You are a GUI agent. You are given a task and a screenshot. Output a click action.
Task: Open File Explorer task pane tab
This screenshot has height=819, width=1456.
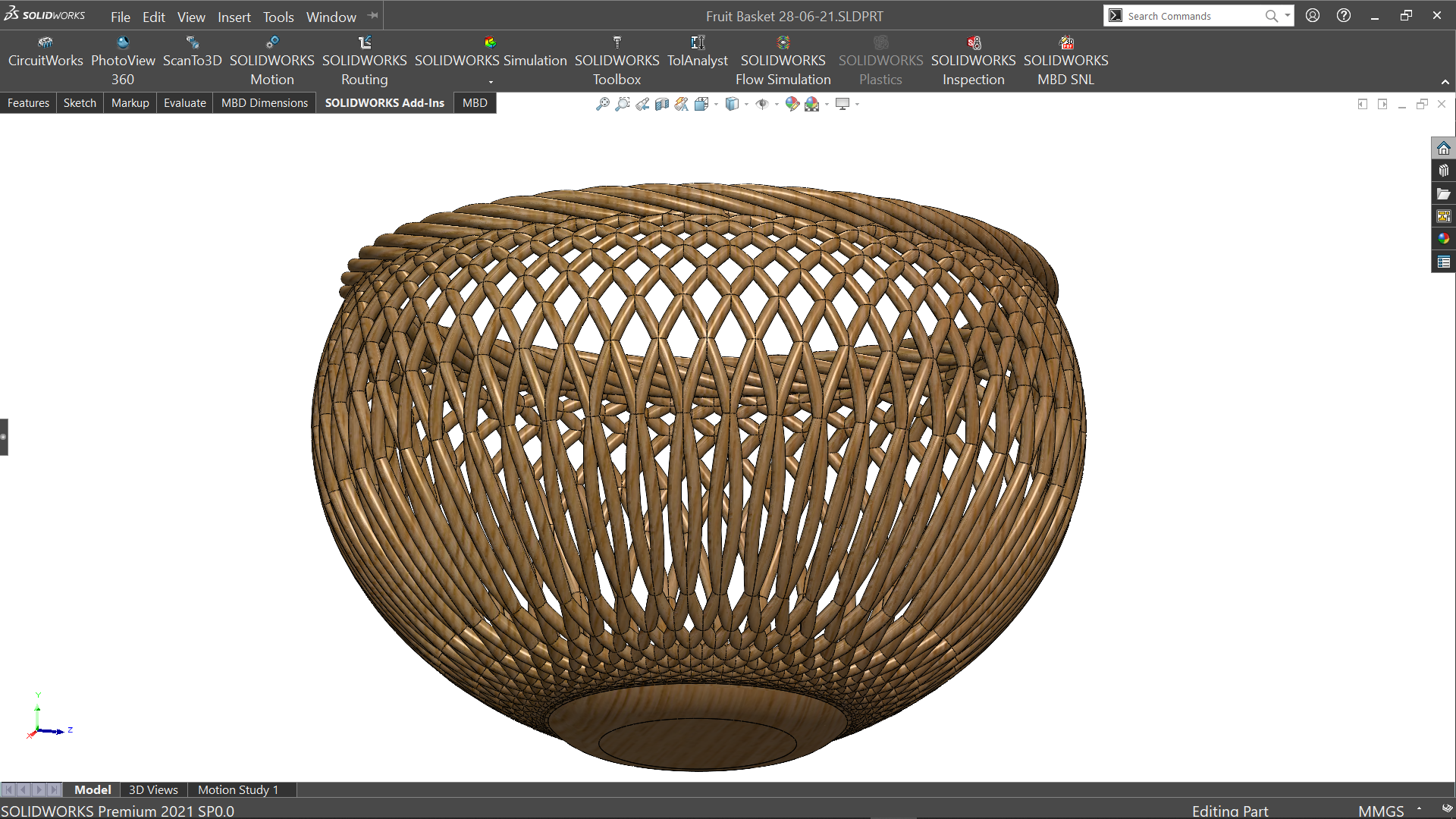(1443, 193)
